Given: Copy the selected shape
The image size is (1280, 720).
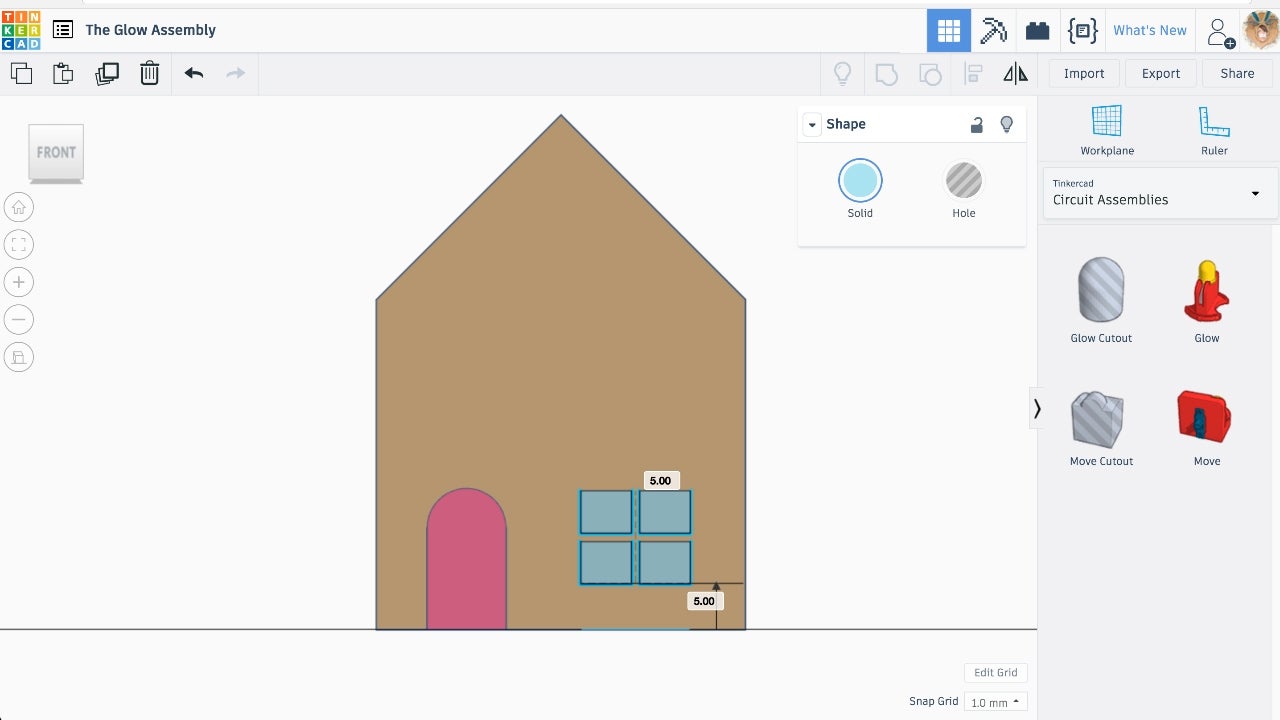Looking at the screenshot, I should tap(21, 73).
